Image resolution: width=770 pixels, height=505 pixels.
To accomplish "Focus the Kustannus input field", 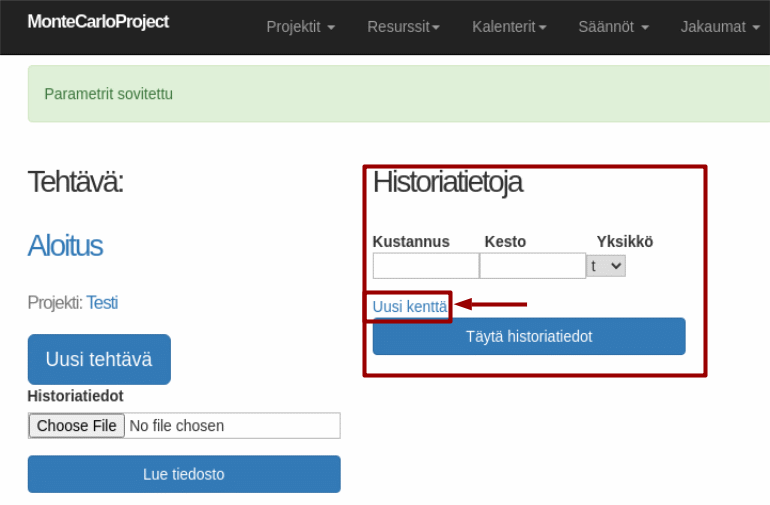I will pyautogui.click(x=426, y=266).
